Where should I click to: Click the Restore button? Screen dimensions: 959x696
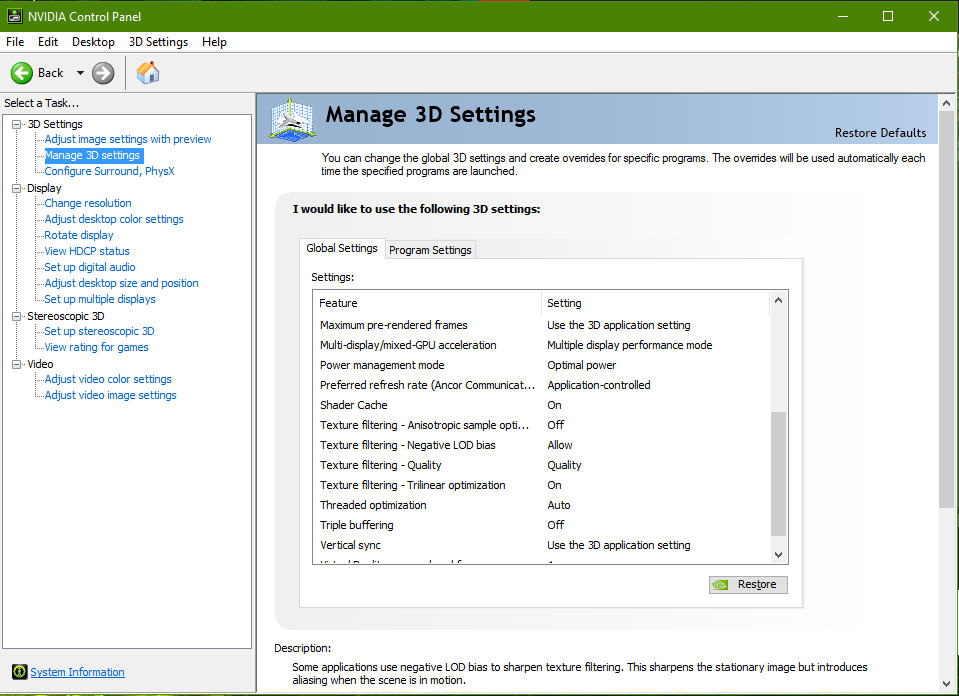point(748,585)
